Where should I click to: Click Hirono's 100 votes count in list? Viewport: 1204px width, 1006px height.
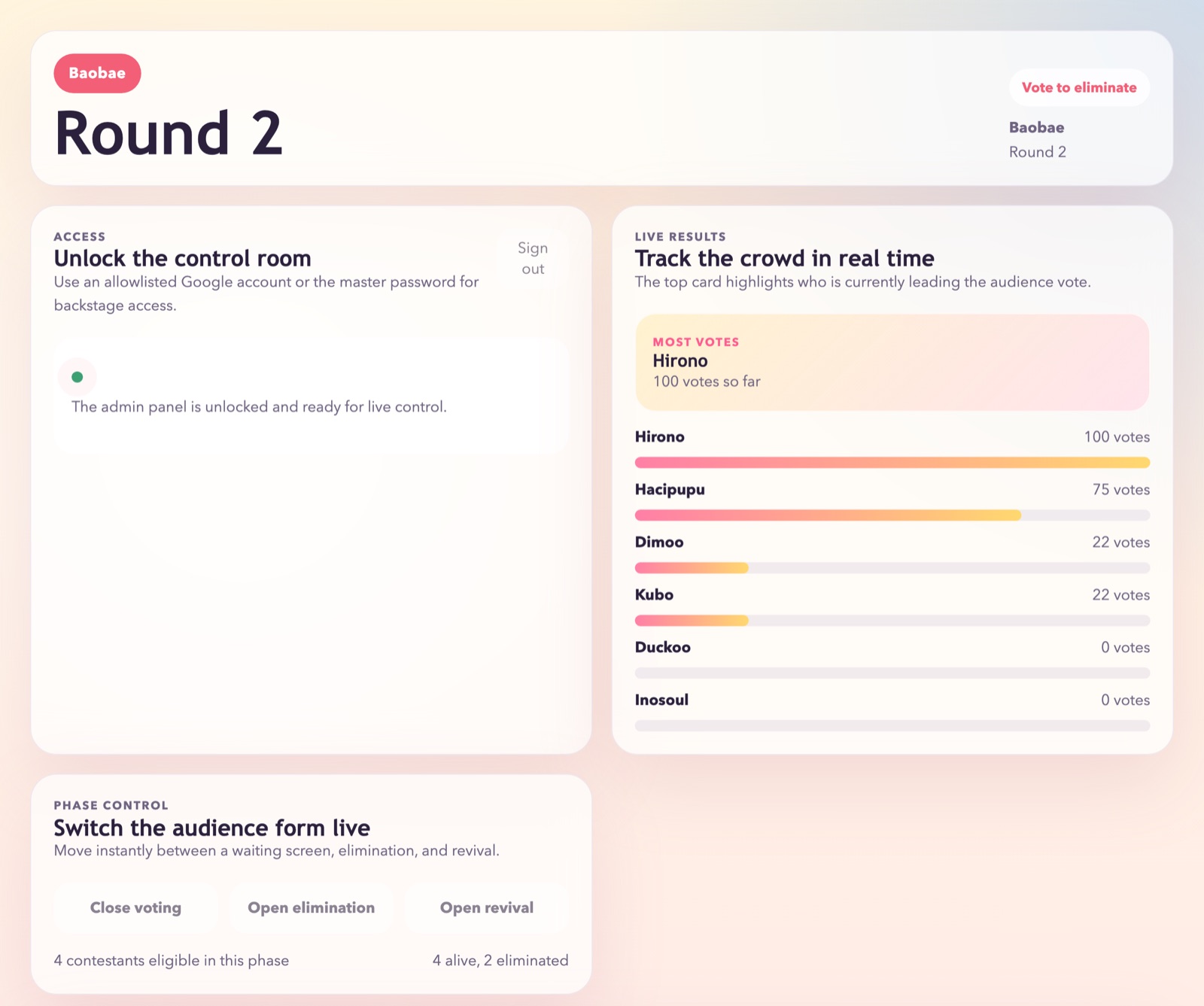[1117, 436]
